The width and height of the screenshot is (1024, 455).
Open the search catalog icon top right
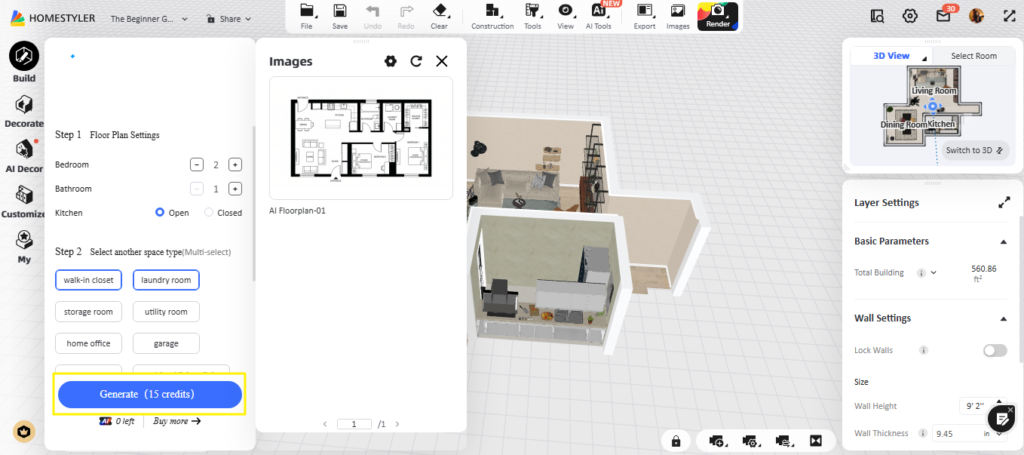click(878, 16)
